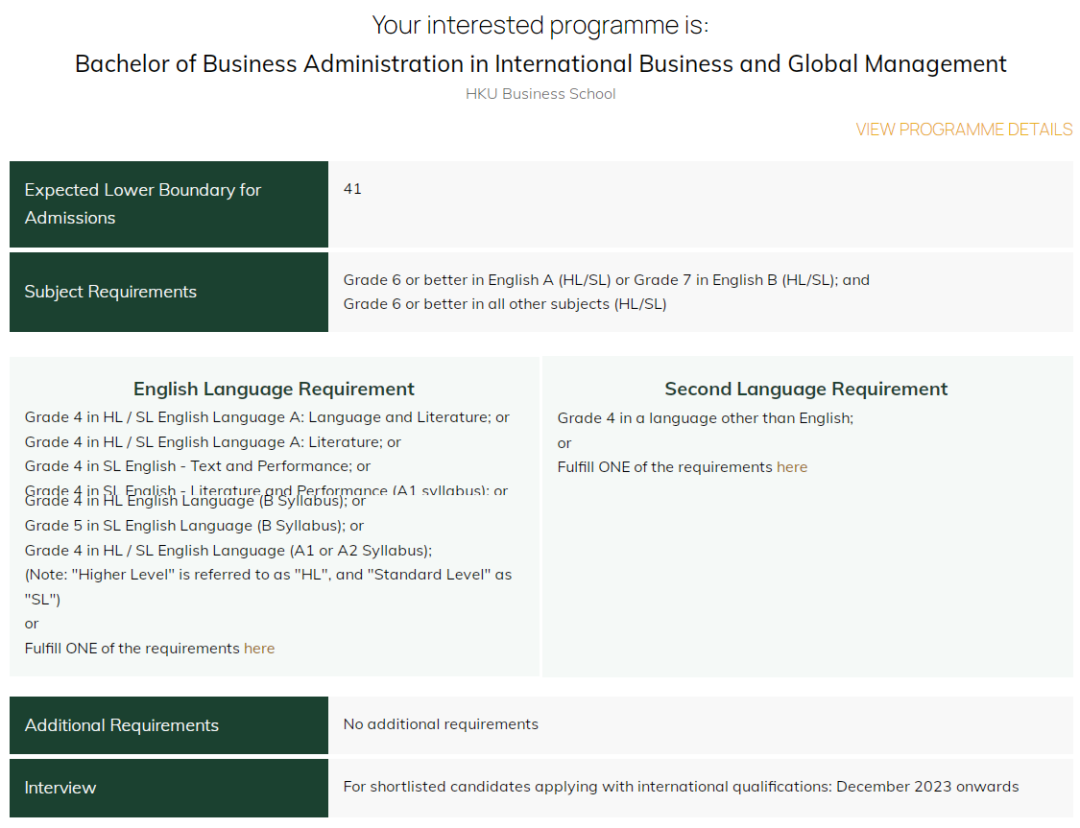This screenshot has width=1080, height=828.
Task: Click the Grade 5 SL English Language B Syllabus line
Action: pos(194,526)
